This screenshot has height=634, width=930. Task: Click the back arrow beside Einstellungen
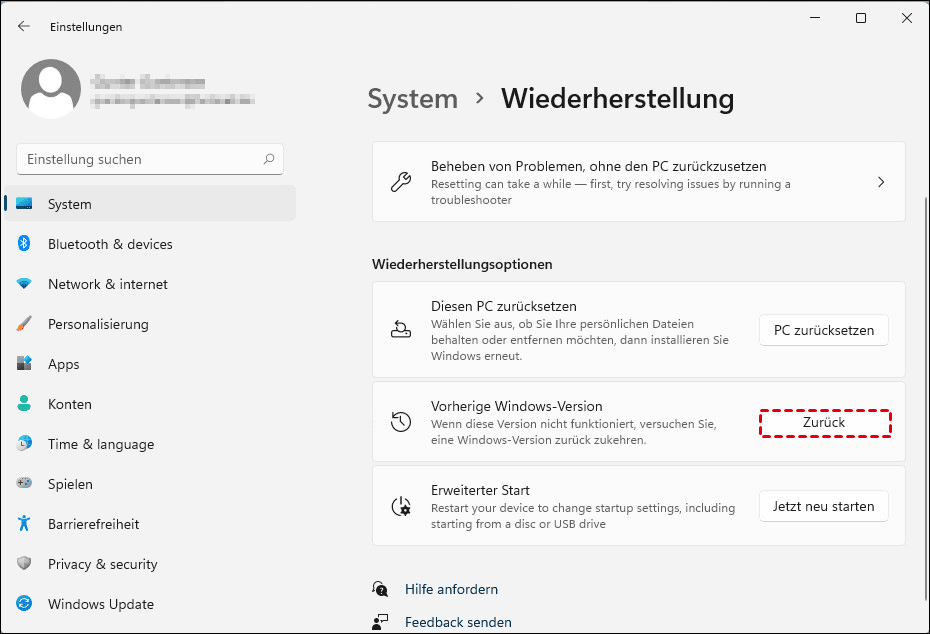pyautogui.click(x=24, y=26)
